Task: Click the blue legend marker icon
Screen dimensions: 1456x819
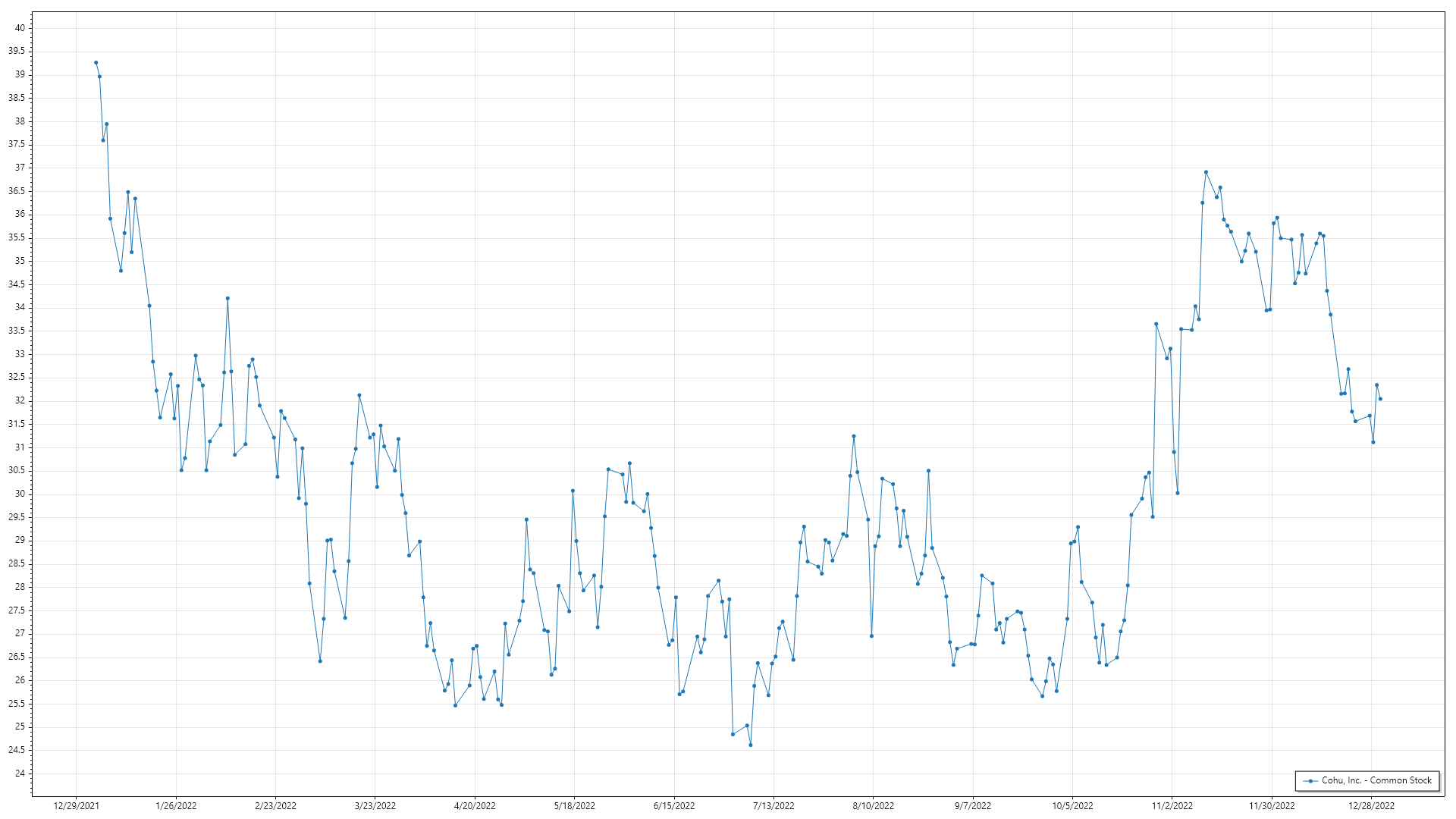Action: tap(1310, 781)
